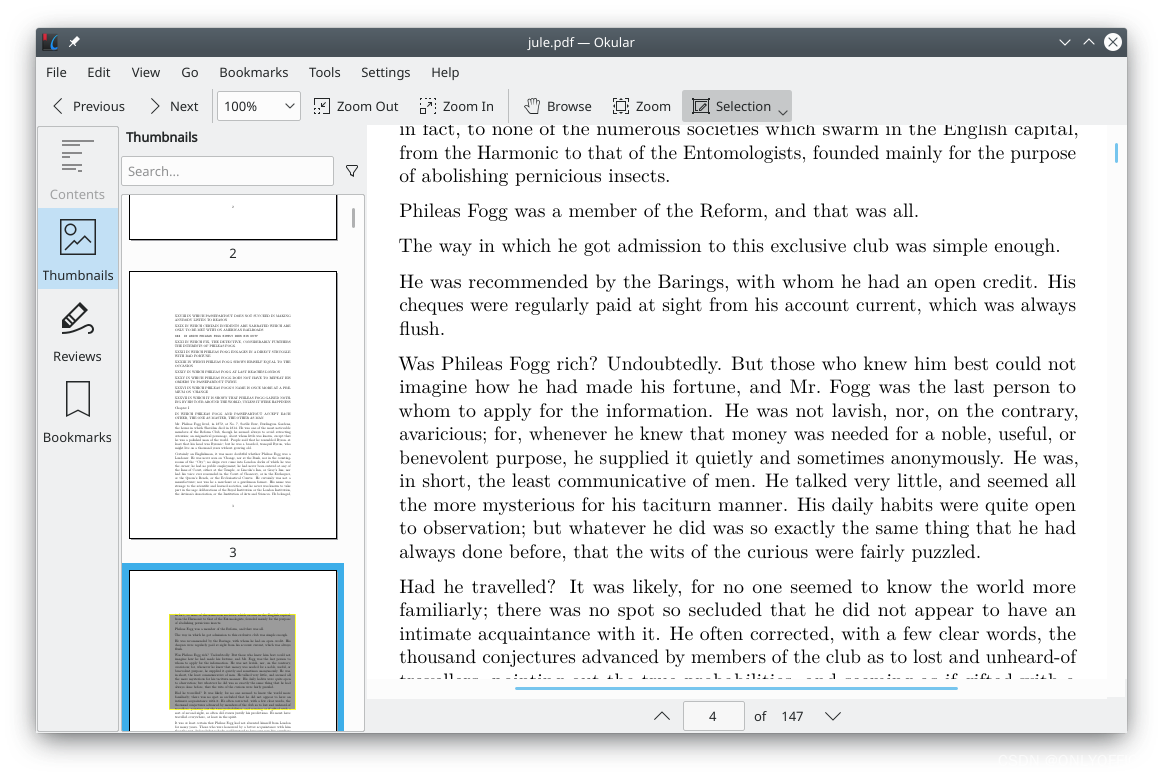The width and height of the screenshot is (1163, 777).
Task: Select the highlighted page 4 thumbnail
Action: point(233,650)
